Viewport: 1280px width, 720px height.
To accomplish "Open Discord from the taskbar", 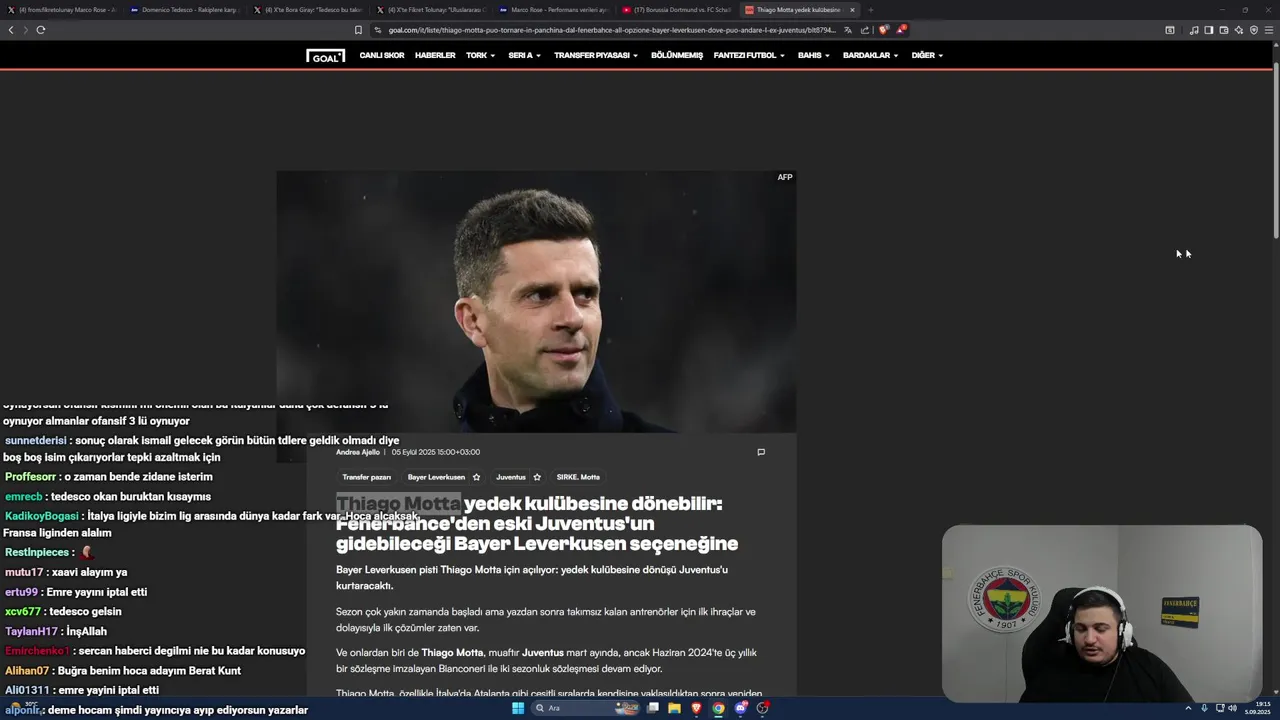I will (x=741, y=708).
